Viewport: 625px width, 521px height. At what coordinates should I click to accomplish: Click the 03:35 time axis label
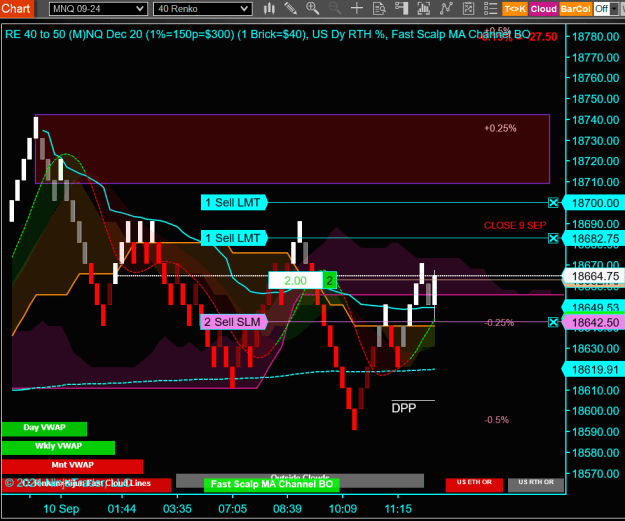[177, 509]
